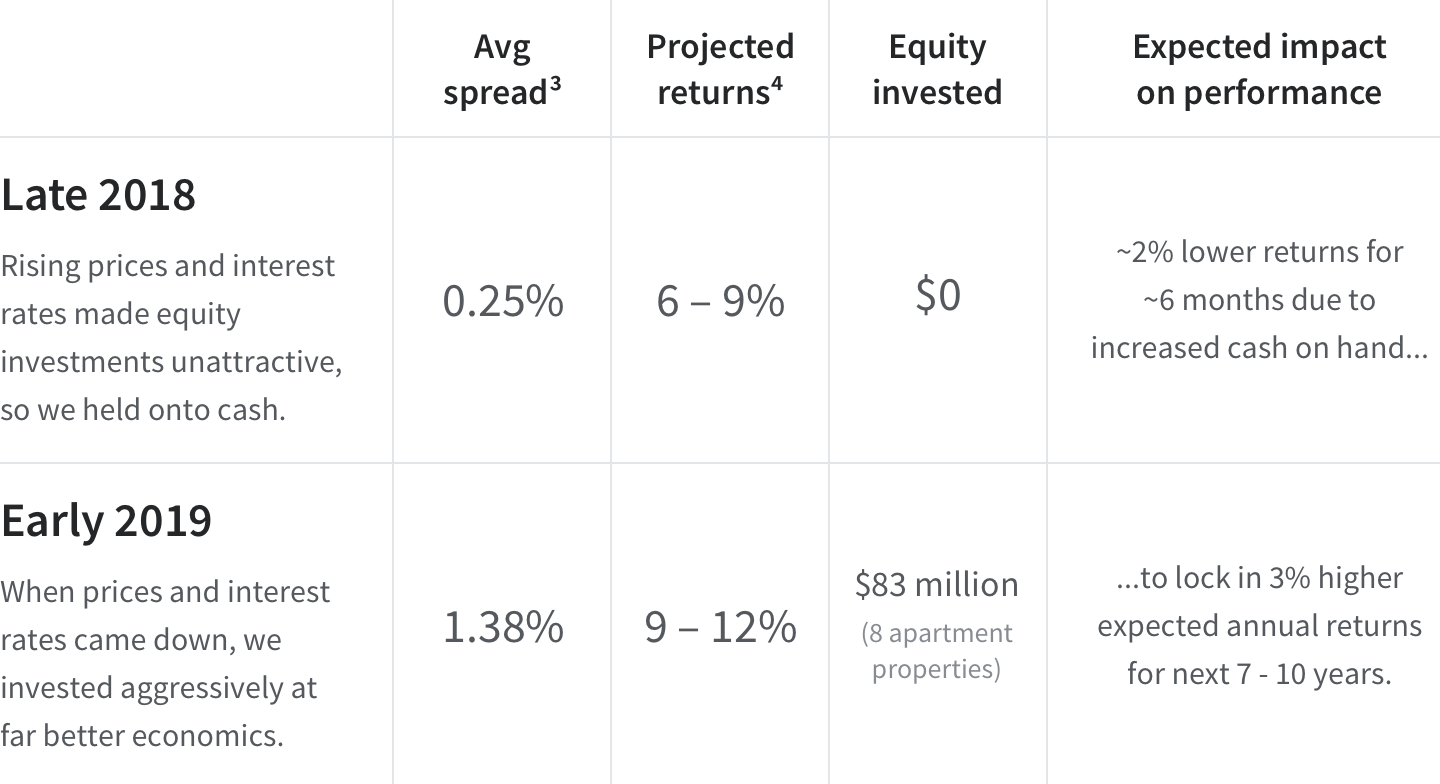
Task: Click the Avg spread column header
Action: pos(501,69)
